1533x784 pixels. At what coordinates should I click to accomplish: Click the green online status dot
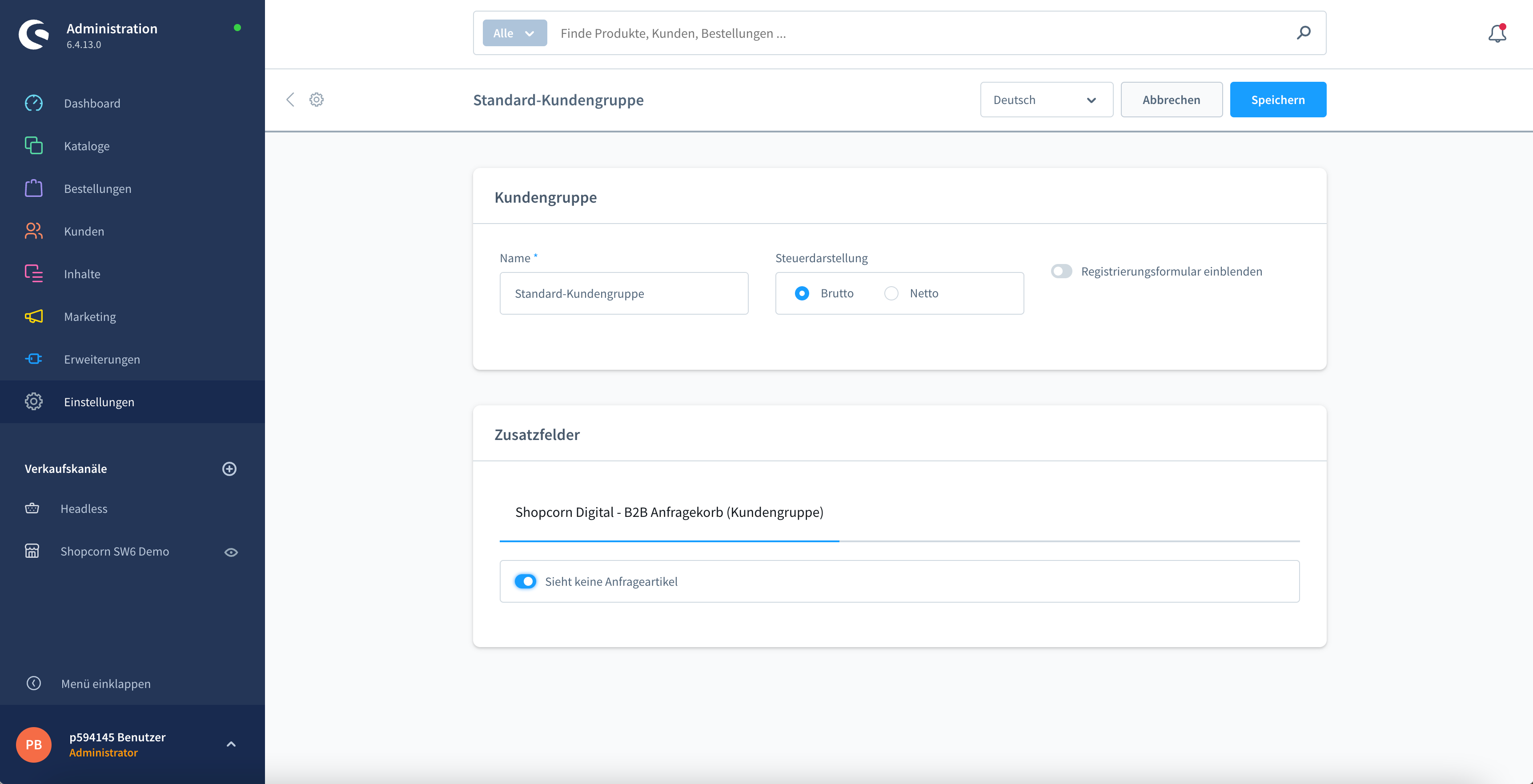pos(237,28)
